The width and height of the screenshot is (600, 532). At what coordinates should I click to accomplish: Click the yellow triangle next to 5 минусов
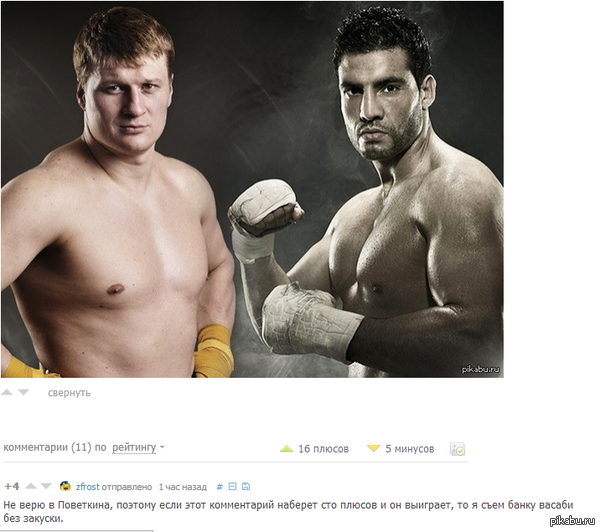pyautogui.click(x=373, y=448)
